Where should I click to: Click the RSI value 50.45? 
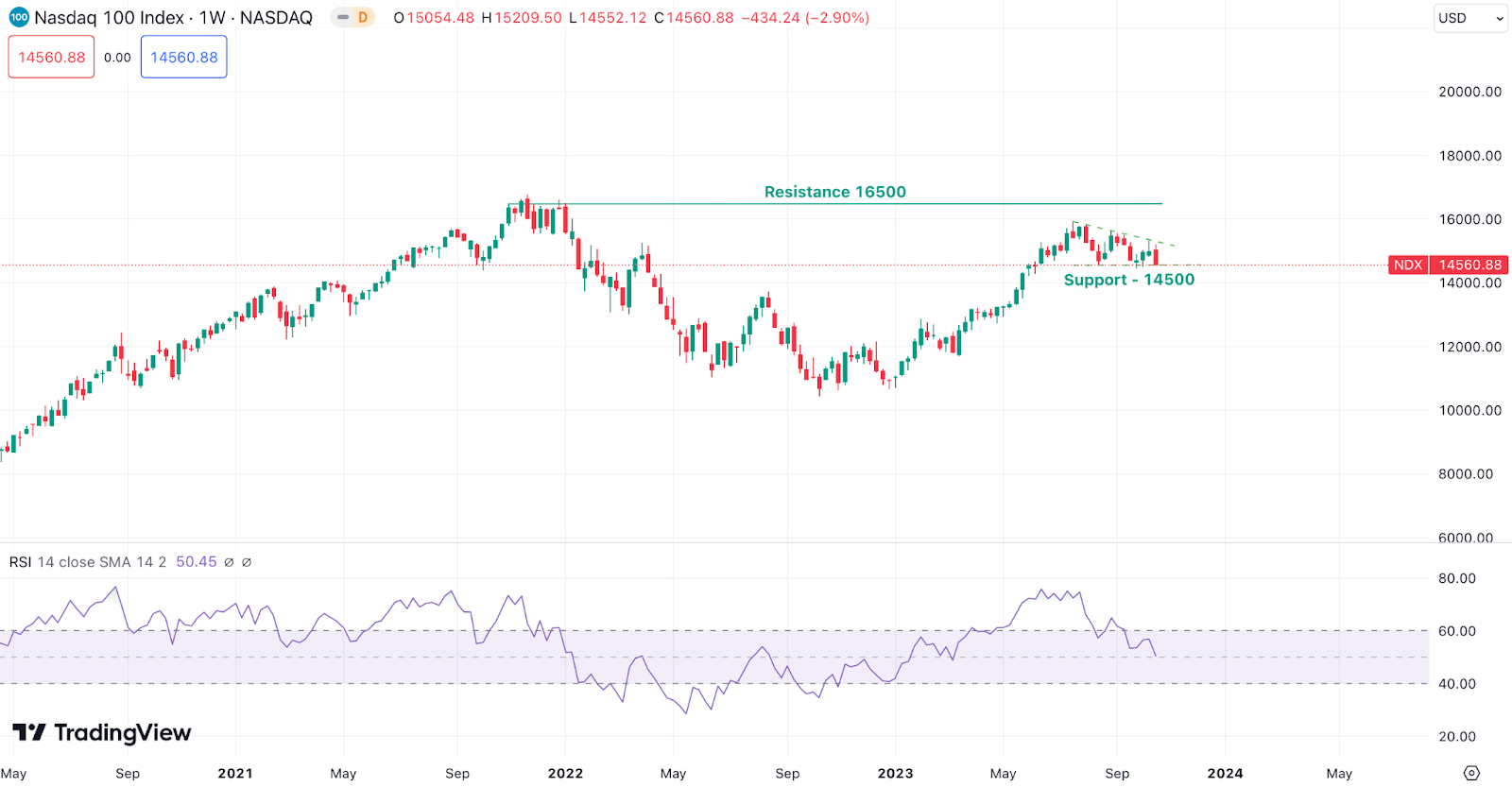[196, 562]
